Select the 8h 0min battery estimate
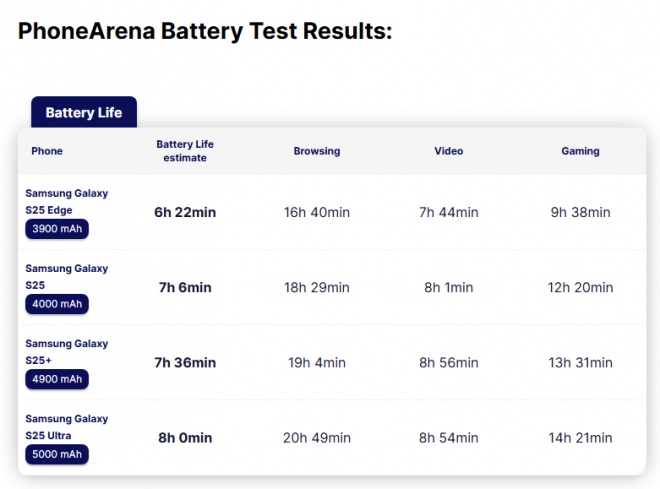This screenshot has width=660, height=489. pyautogui.click(x=185, y=438)
